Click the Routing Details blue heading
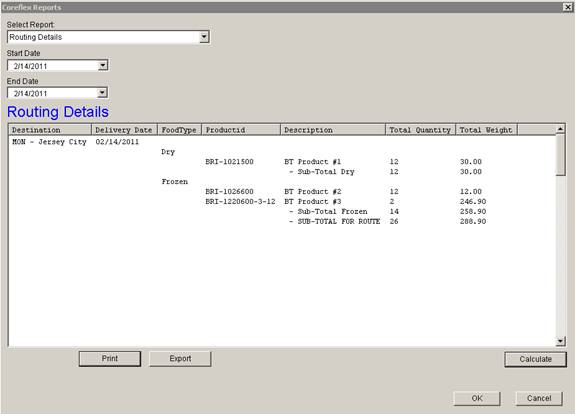Screen dimensions: 575x414 pyautogui.click(x=58, y=112)
